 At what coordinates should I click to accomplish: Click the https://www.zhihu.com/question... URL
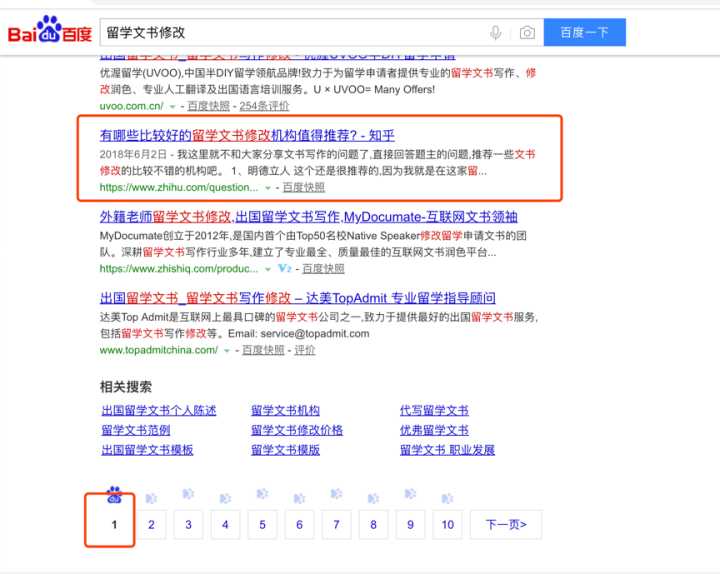pyautogui.click(x=179, y=187)
